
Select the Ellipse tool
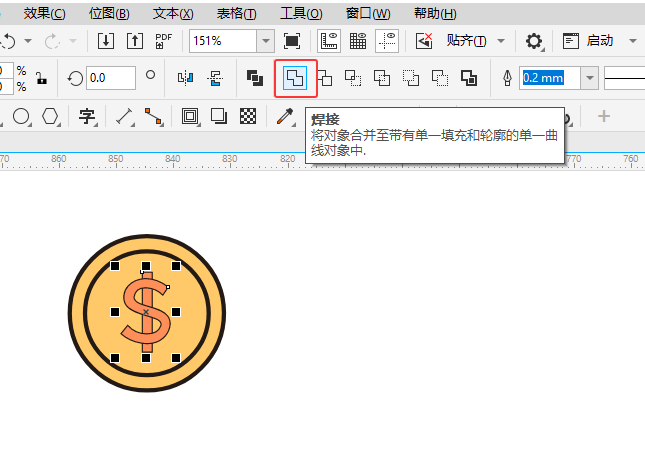tap(21, 116)
